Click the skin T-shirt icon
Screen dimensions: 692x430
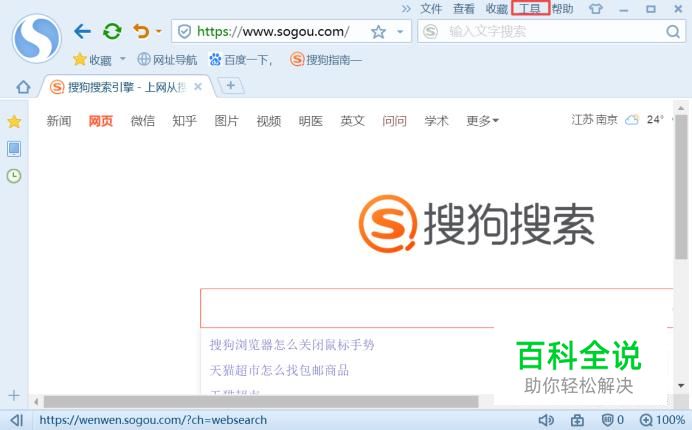tap(596, 8)
